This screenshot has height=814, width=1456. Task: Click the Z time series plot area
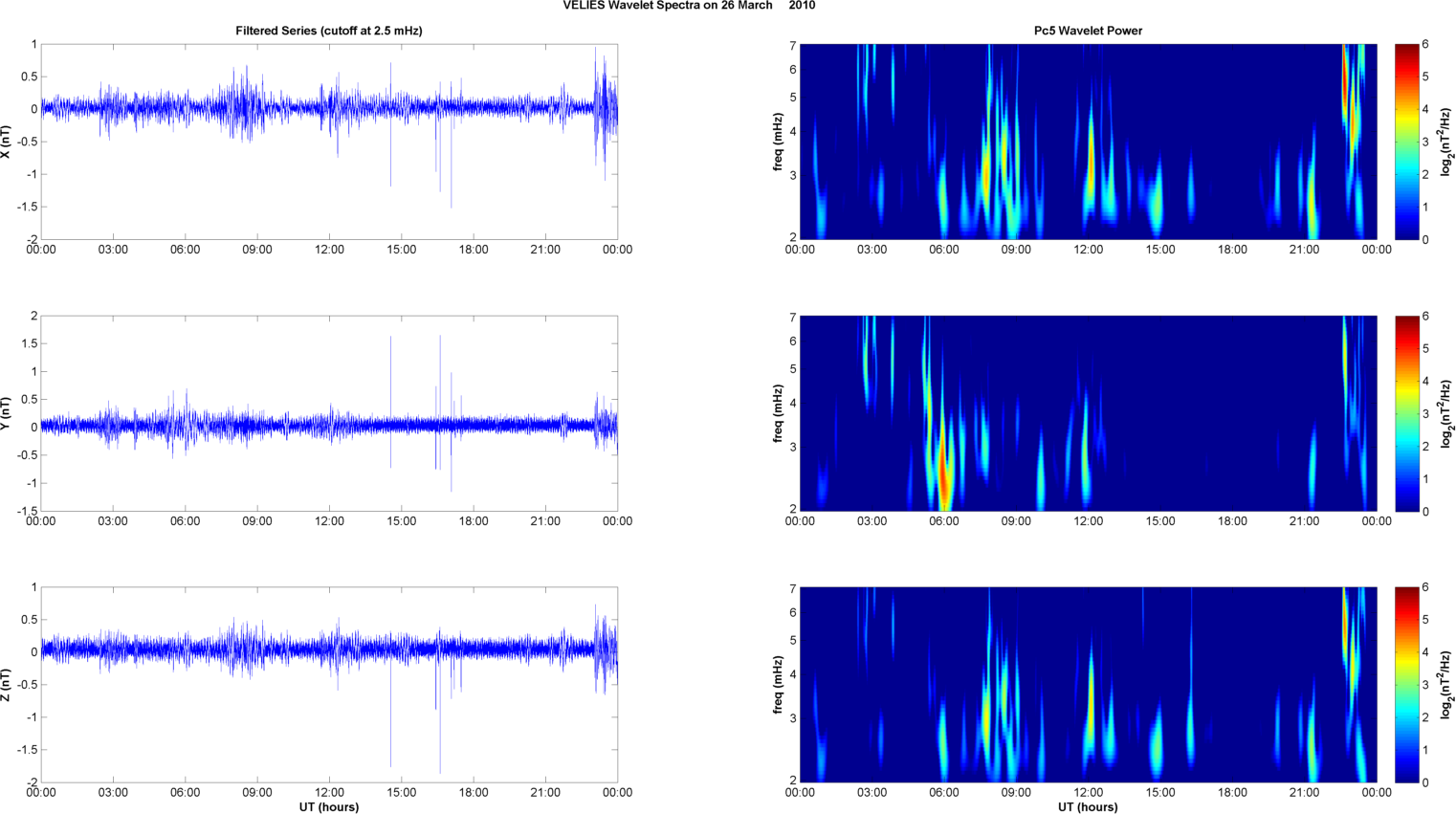[x=329, y=685]
